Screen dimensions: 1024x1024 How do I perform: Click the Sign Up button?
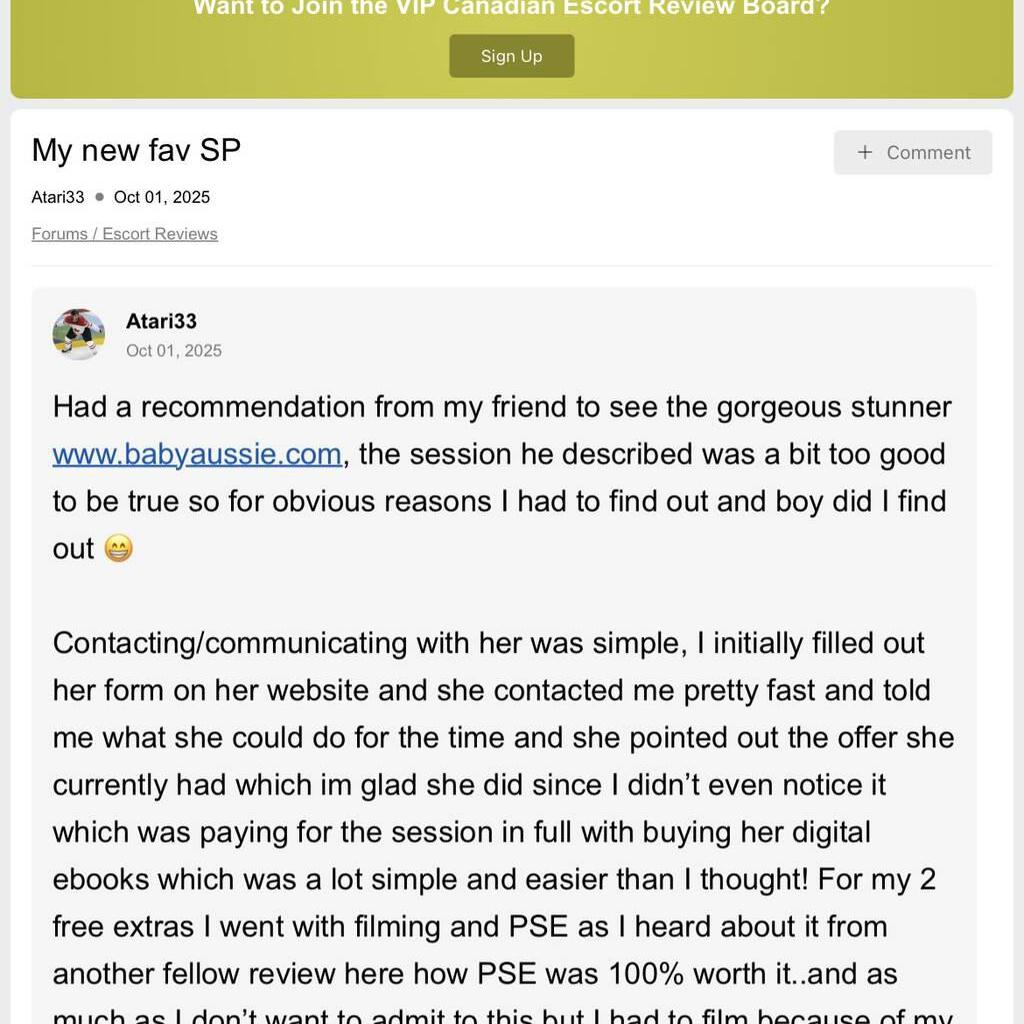point(511,56)
